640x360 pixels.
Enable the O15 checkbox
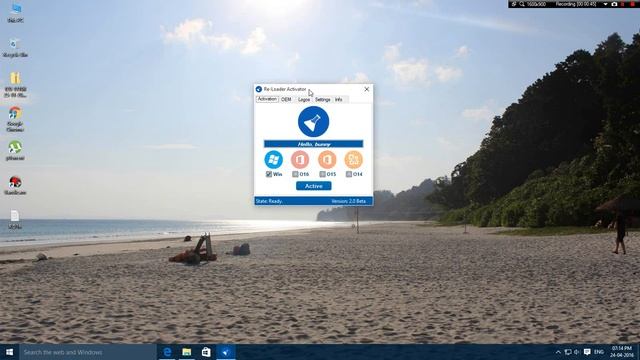(322, 174)
